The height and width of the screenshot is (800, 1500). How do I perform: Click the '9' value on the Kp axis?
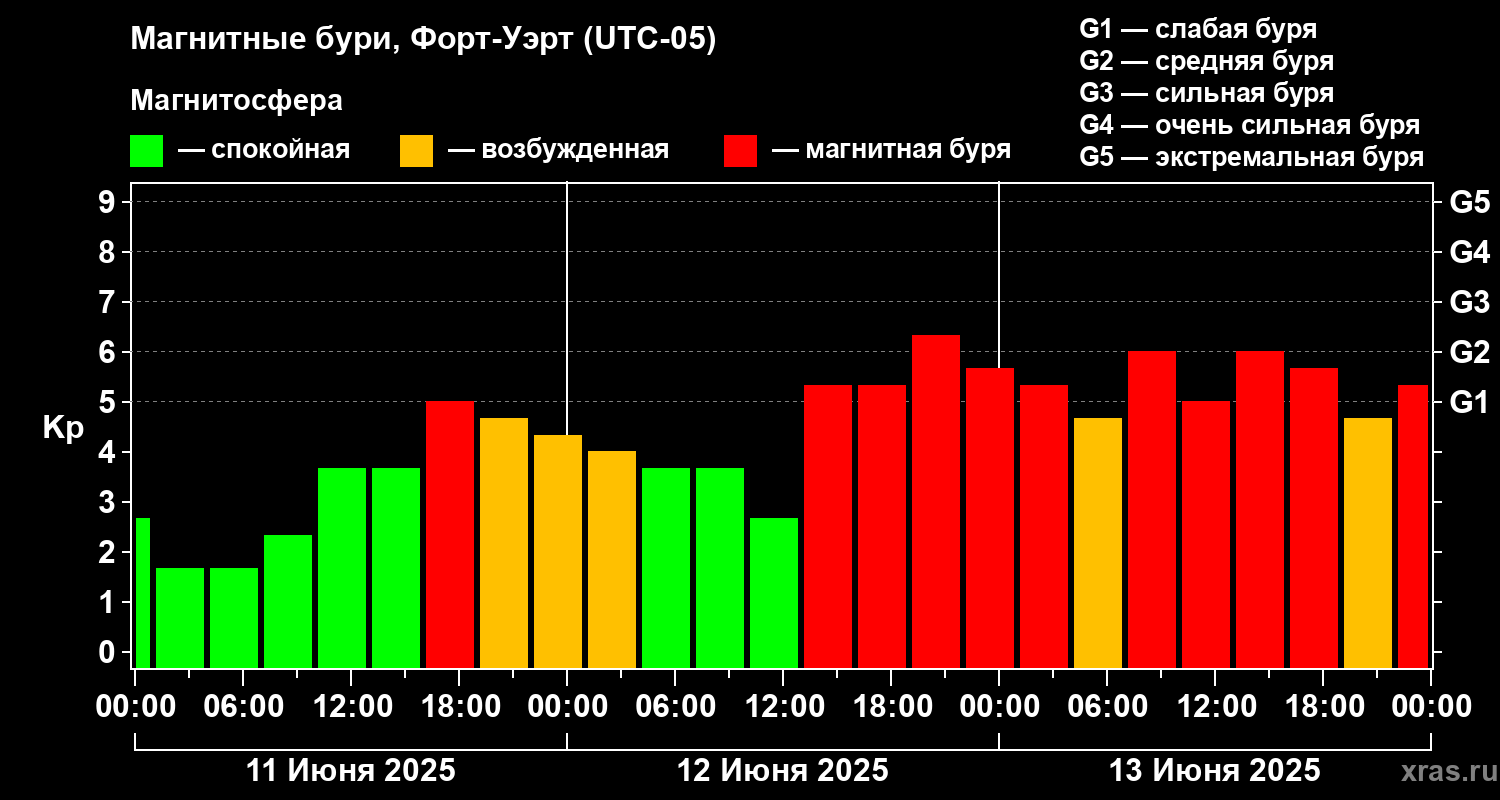click(109, 202)
